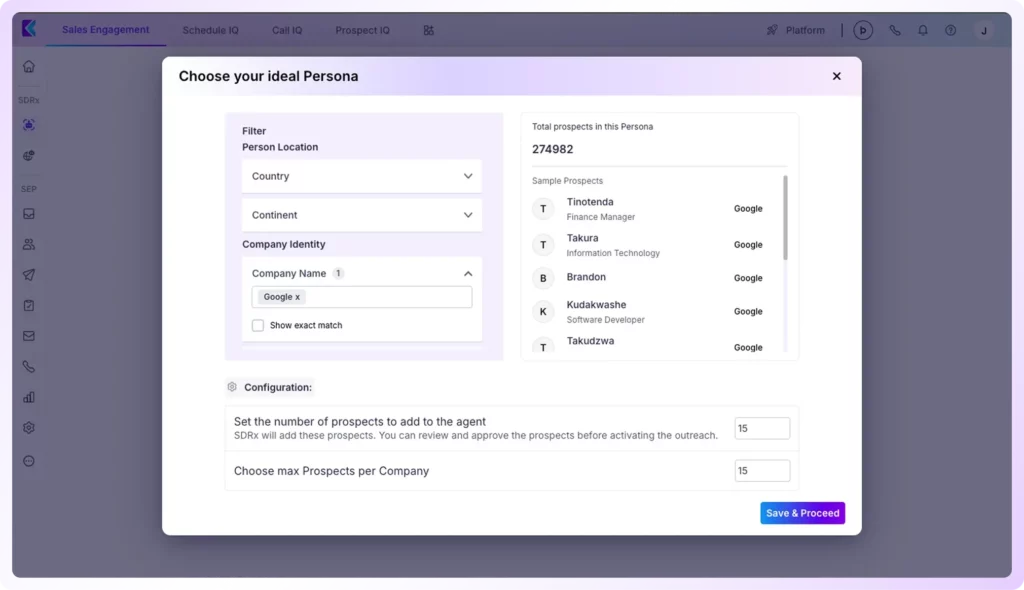Open the home icon in sidebar
Viewport: 1024px width, 590px height.
pyautogui.click(x=29, y=67)
